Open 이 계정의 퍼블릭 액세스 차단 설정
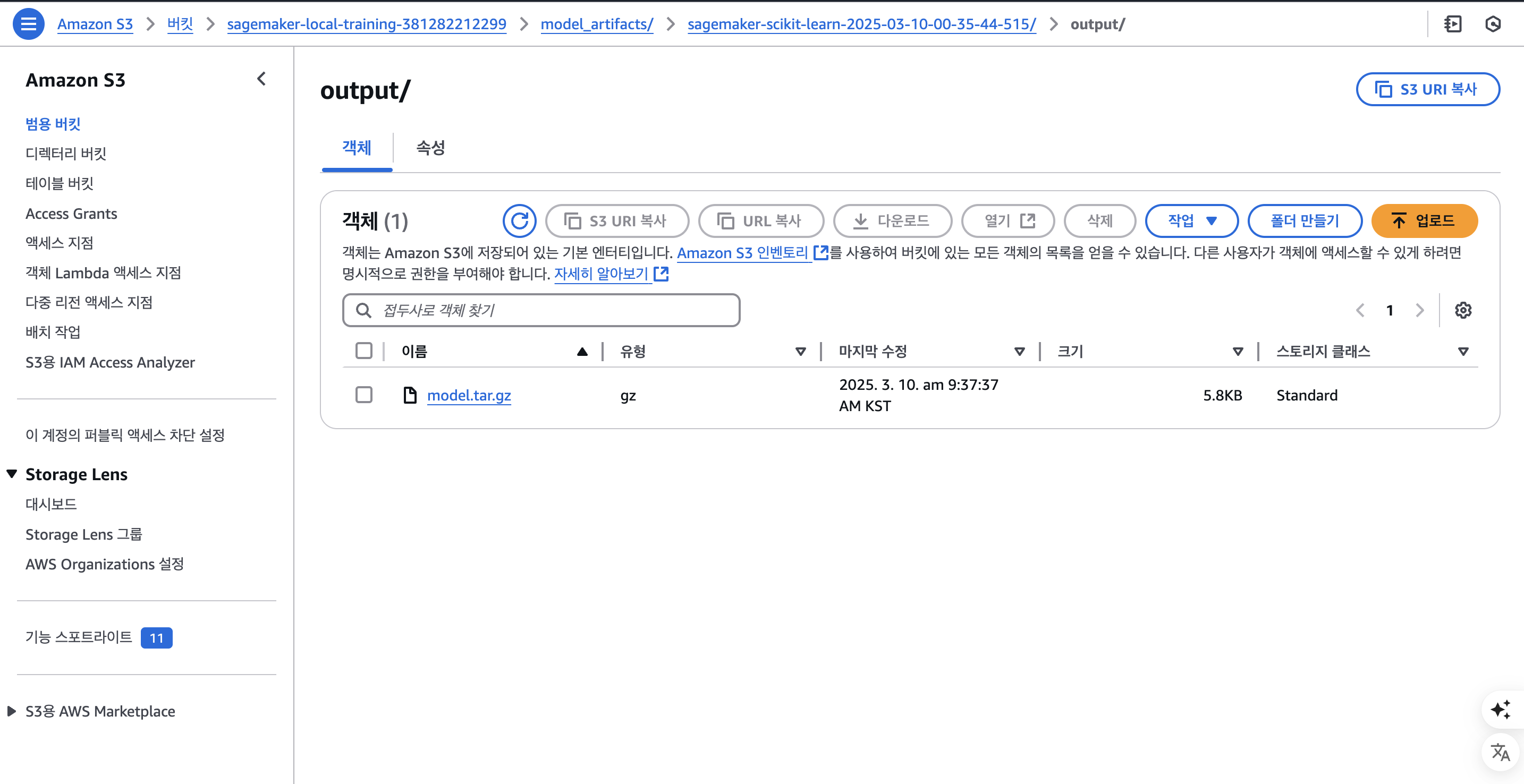The image size is (1524, 784). click(125, 435)
